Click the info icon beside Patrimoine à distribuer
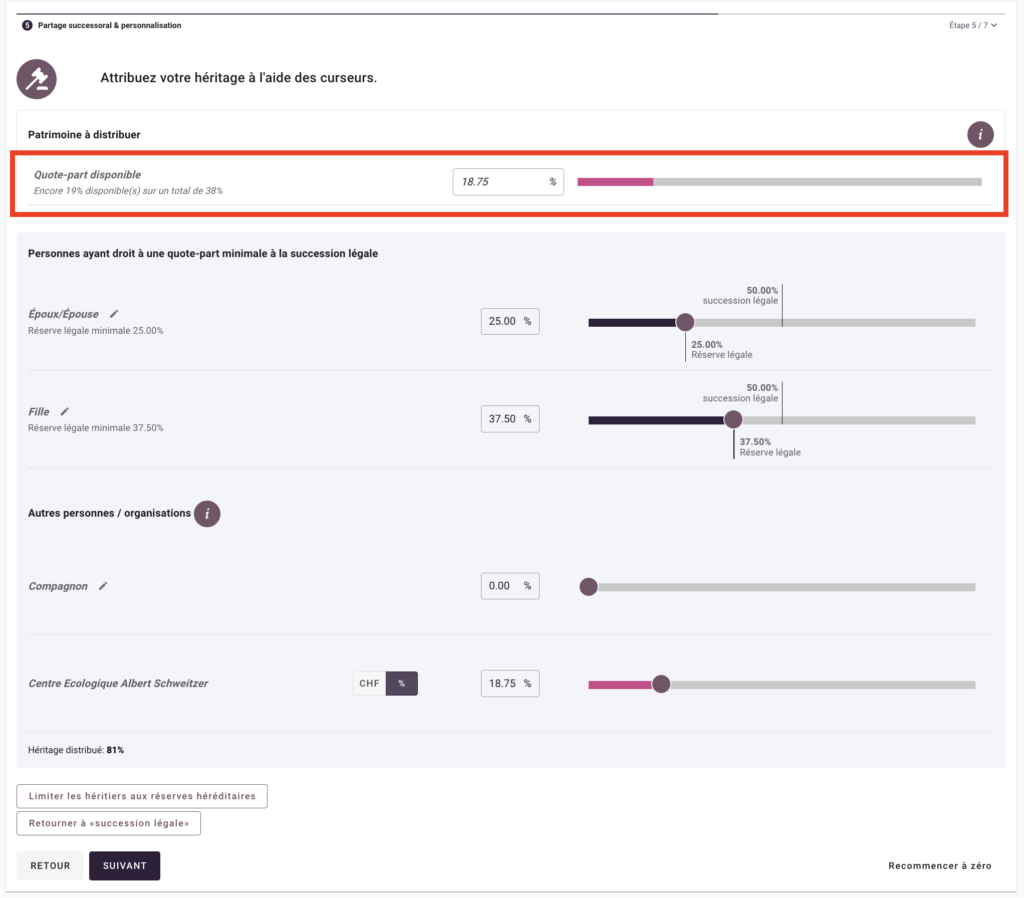Screen dimensions: 1024x898 (980, 134)
